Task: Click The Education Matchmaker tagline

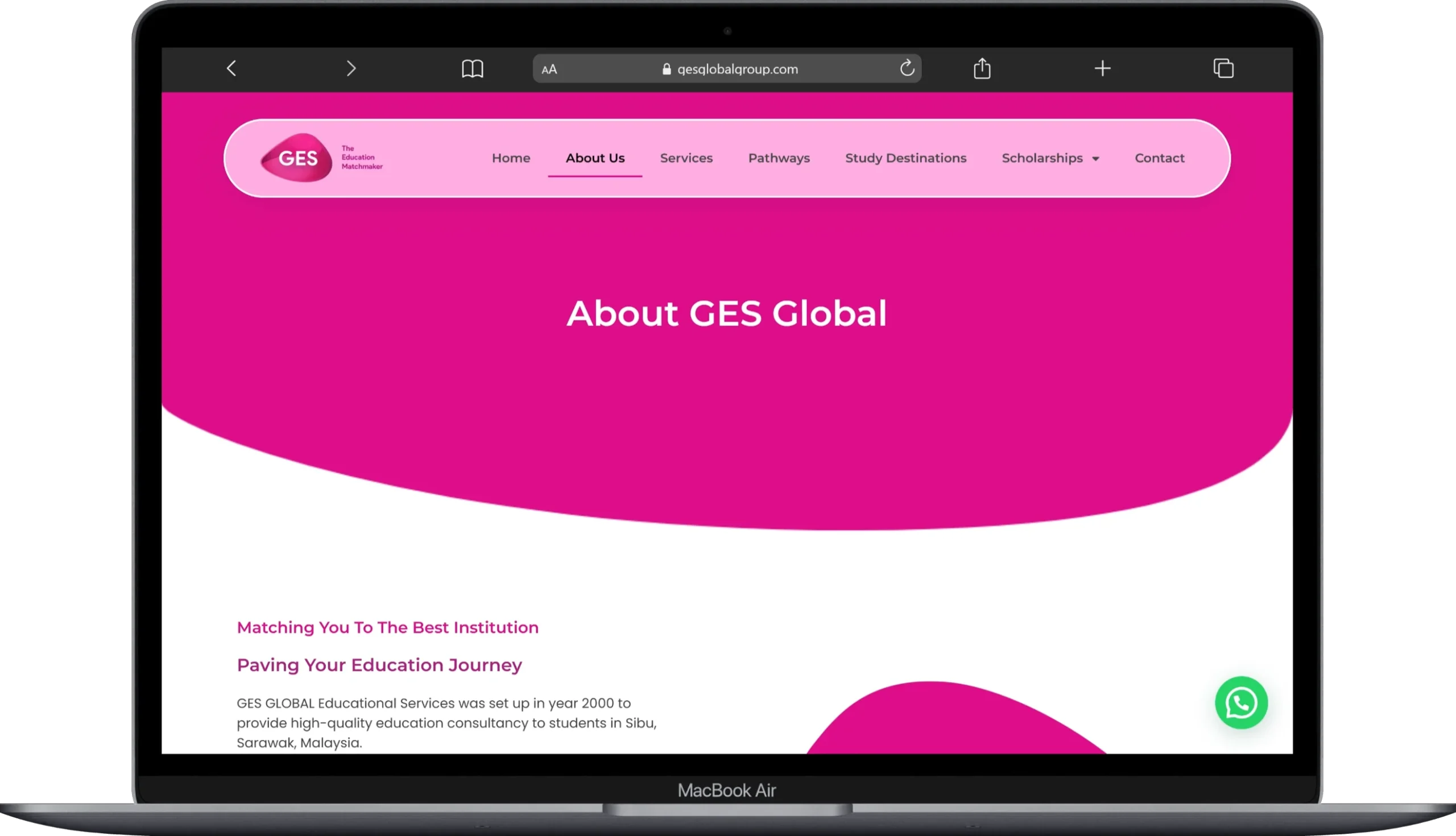Action: [362, 158]
